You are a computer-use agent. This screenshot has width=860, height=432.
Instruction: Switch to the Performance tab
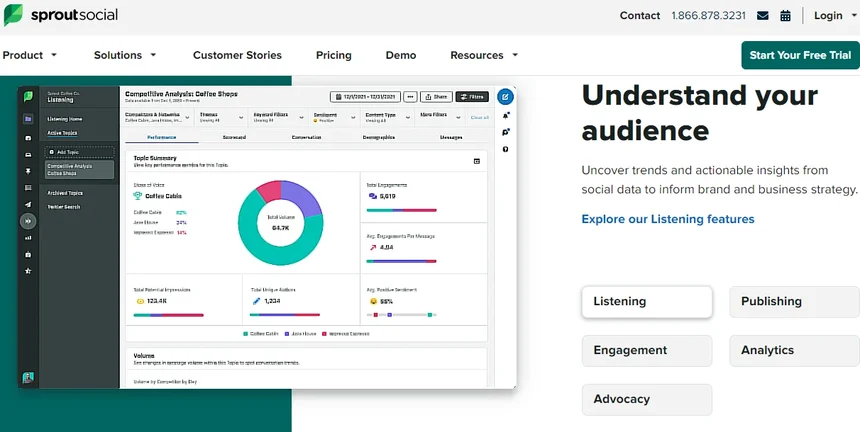(x=162, y=137)
